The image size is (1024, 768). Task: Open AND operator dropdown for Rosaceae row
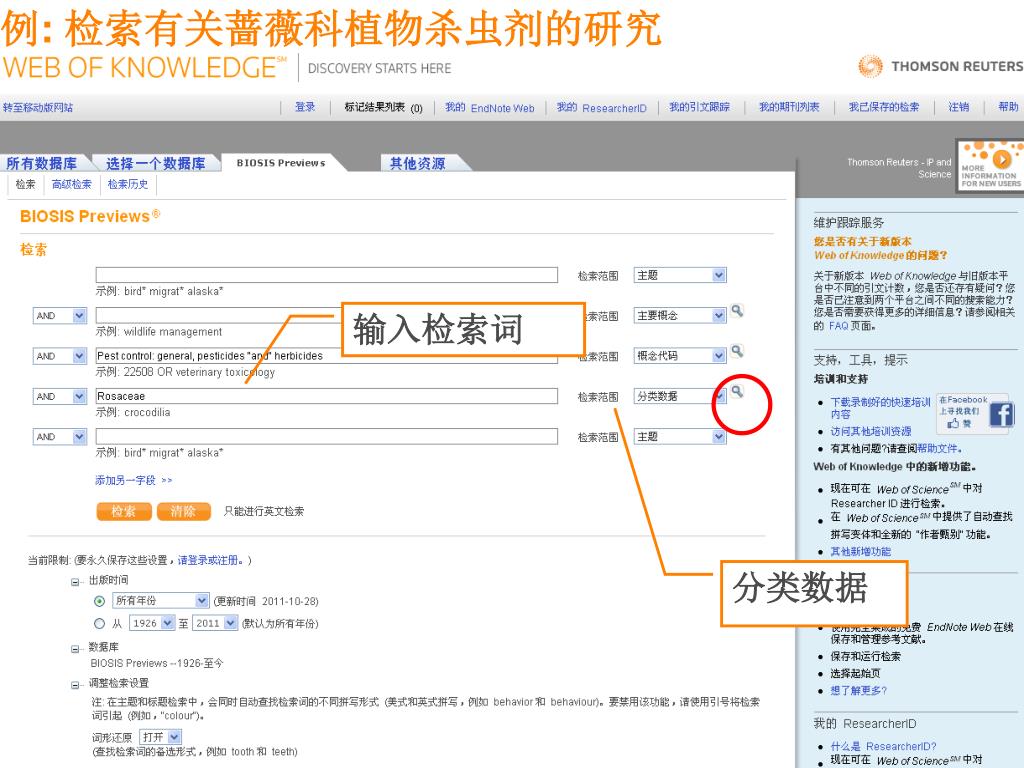(59, 396)
